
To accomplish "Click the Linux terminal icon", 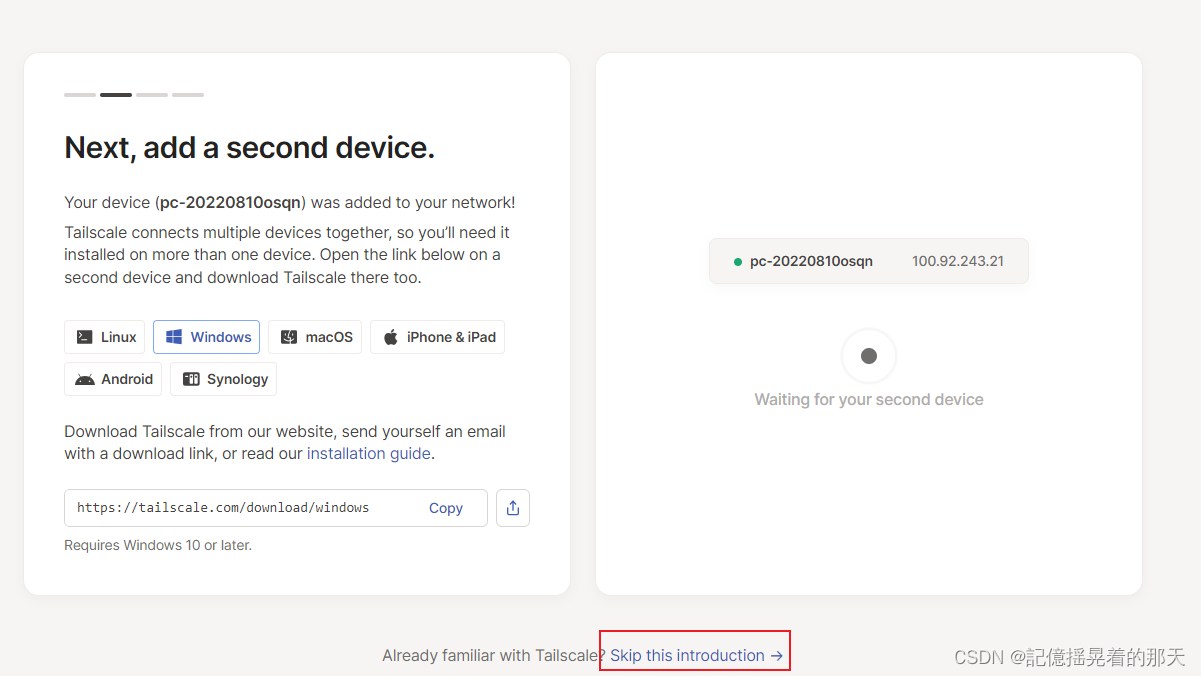I will click(x=85, y=337).
